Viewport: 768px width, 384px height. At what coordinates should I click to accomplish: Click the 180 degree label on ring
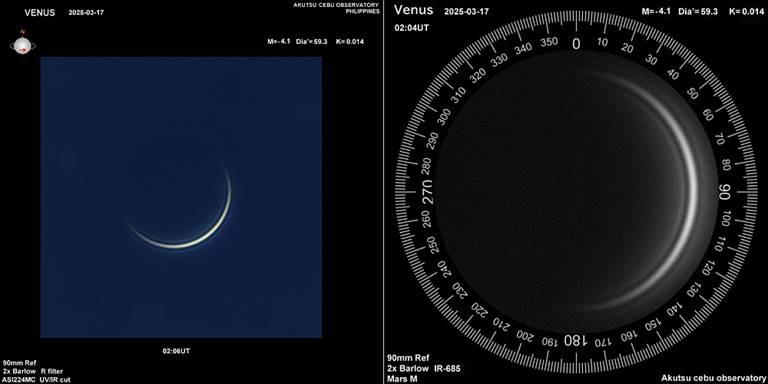[575, 340]
